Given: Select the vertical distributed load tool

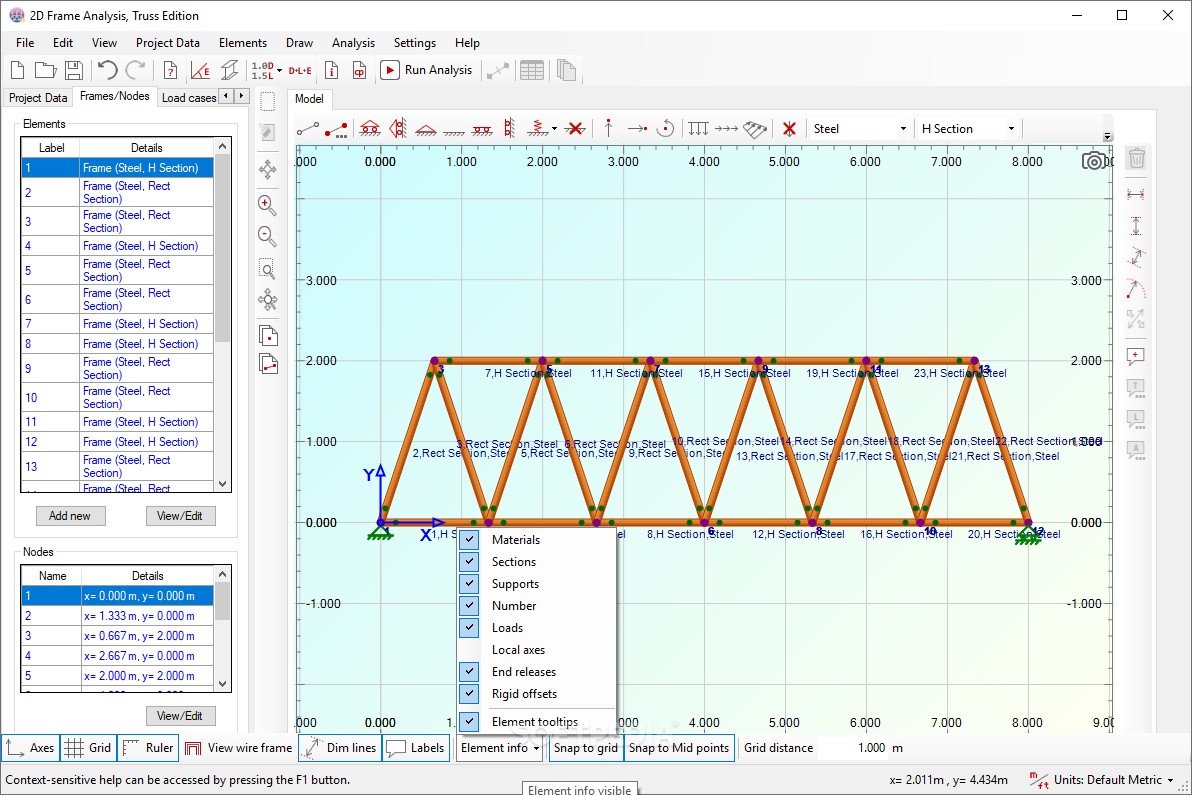Looking at the screenshot, I should pyautogui.click(x=698, y=128).
